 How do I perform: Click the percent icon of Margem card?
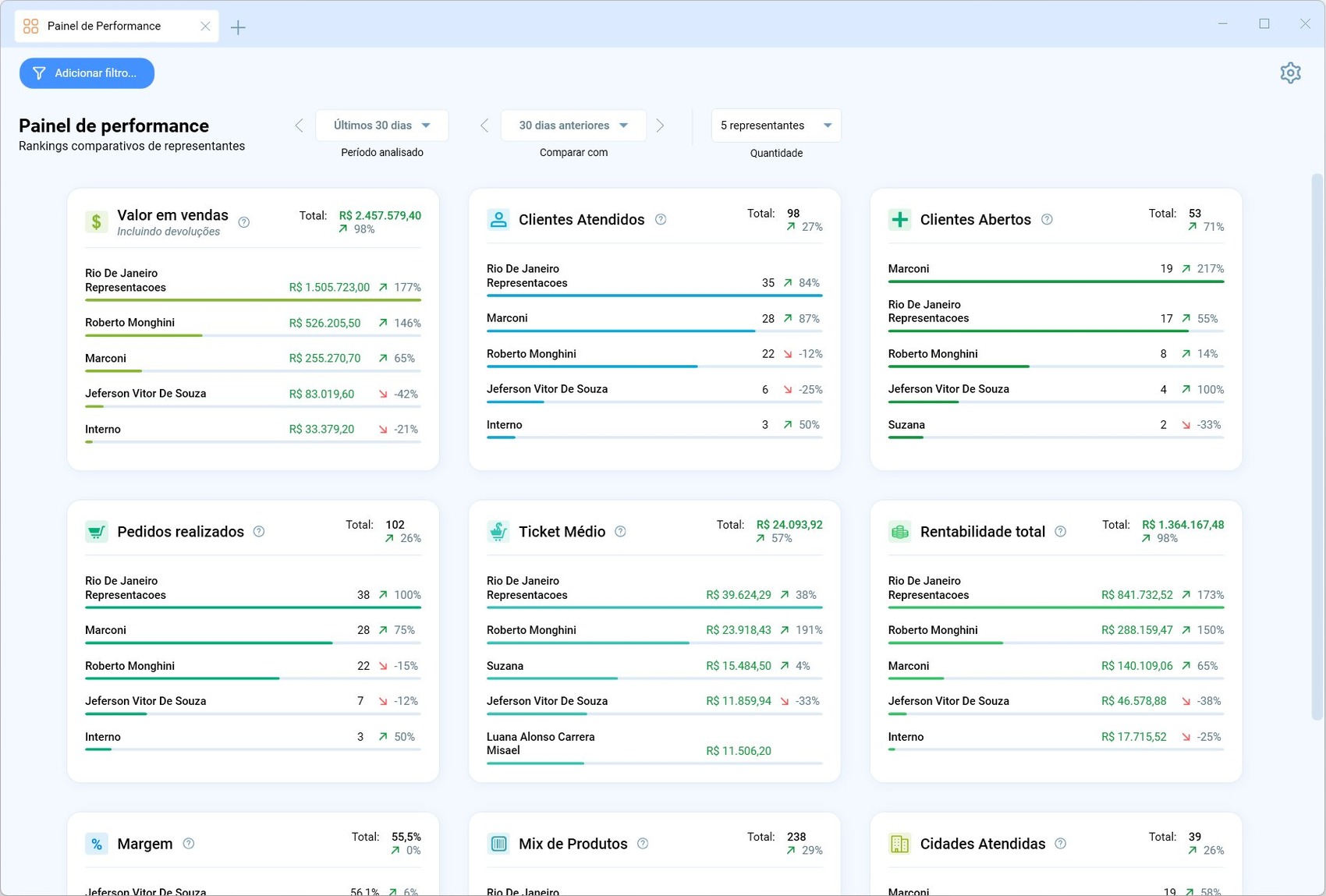(96, 844)
